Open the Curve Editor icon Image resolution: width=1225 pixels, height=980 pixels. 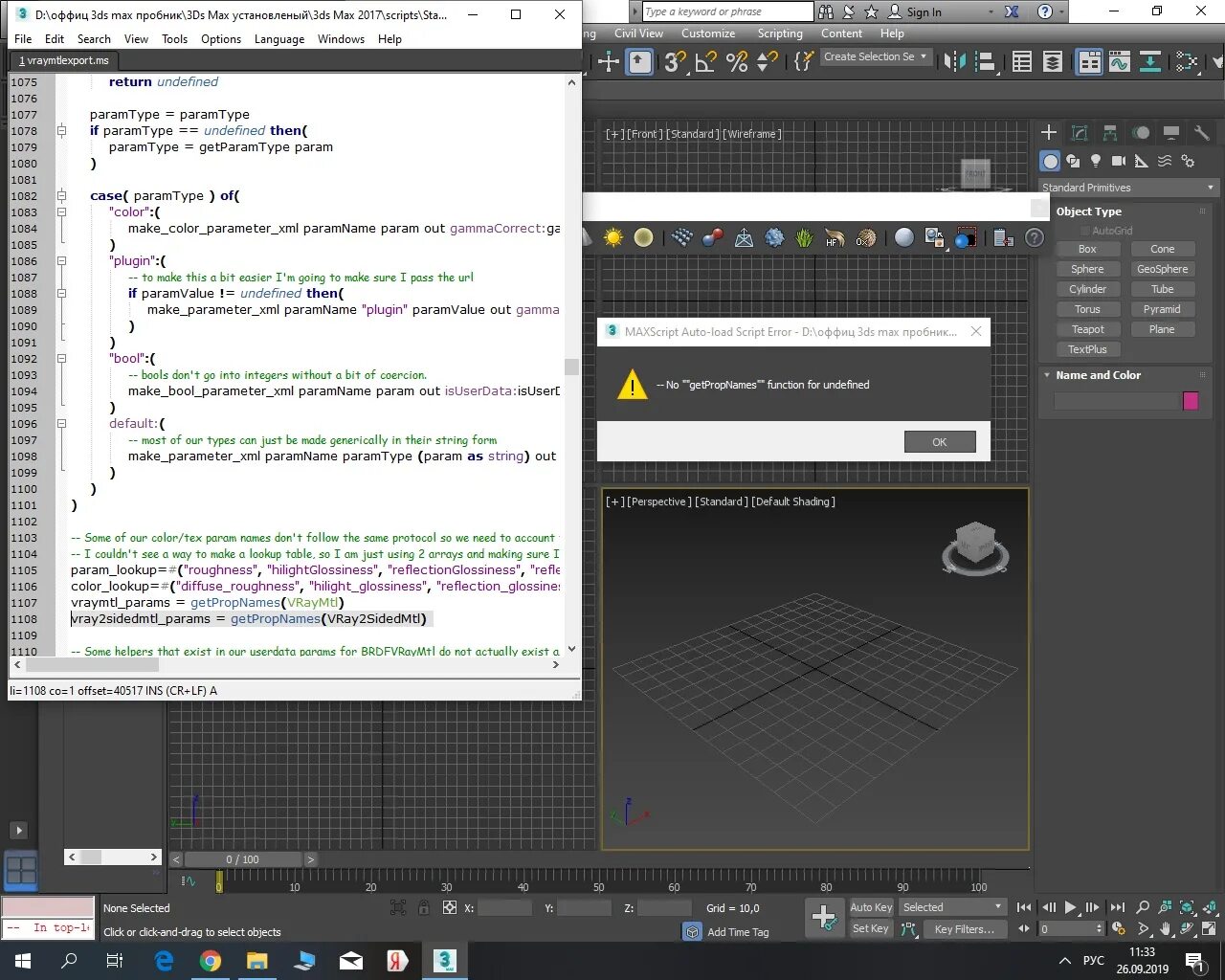click(x=1119, y=62)
